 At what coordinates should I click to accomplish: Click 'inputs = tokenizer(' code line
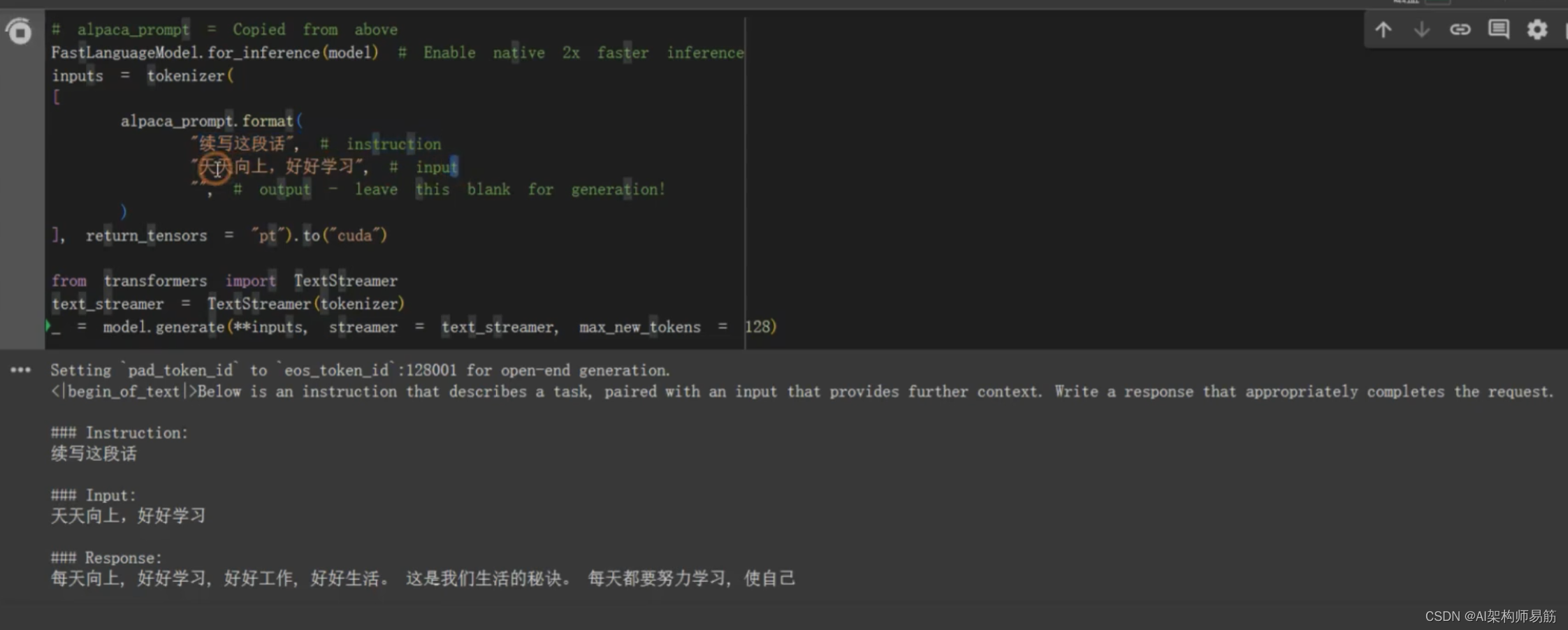click(143, 76)
